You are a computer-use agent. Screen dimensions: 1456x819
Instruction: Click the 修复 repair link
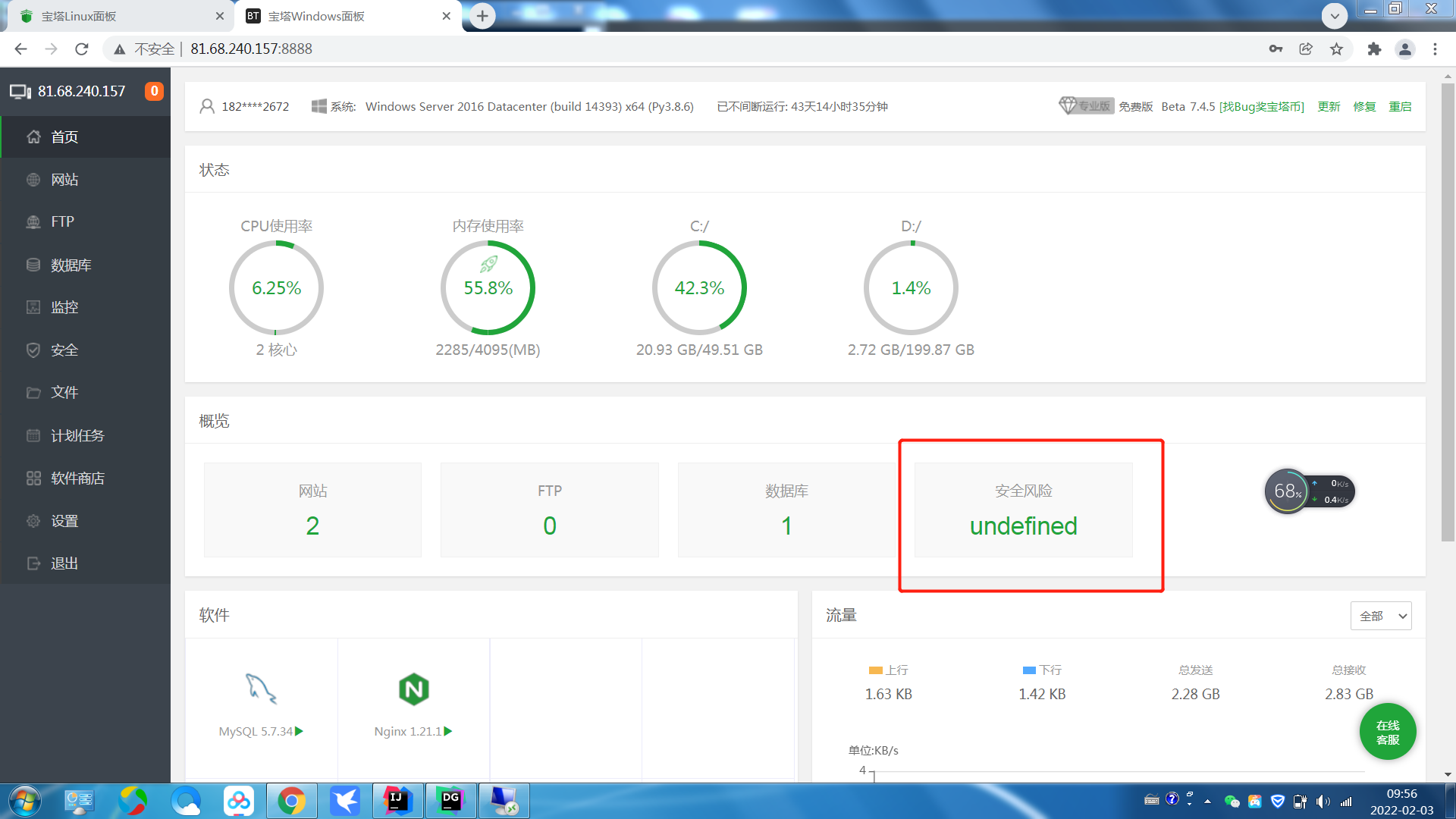pyautogui.click(x=1364, y=106)
